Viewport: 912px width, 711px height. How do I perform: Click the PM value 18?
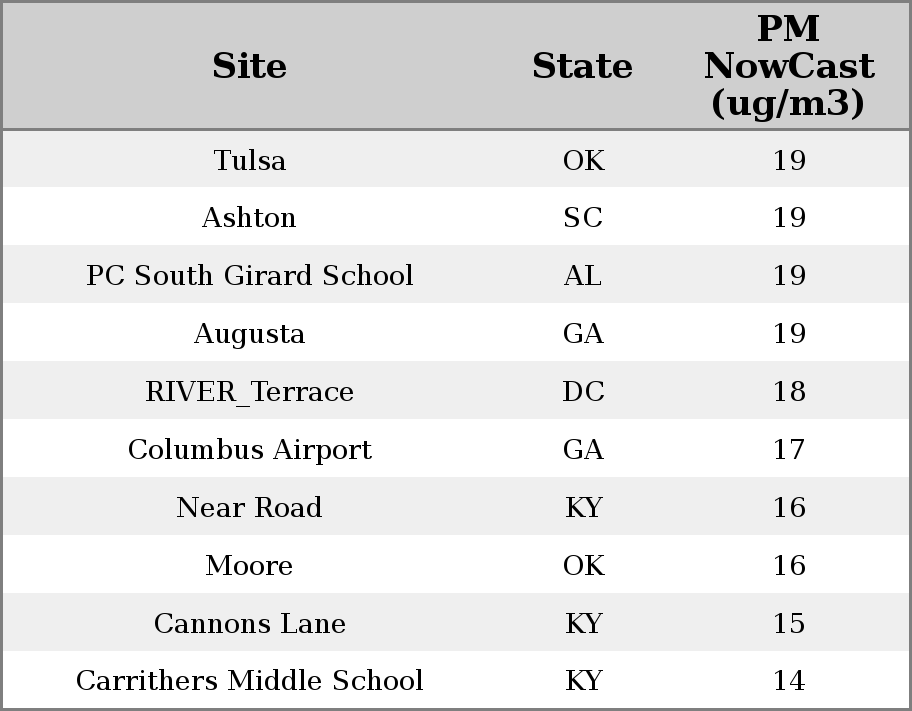click(x=789, y=392)
